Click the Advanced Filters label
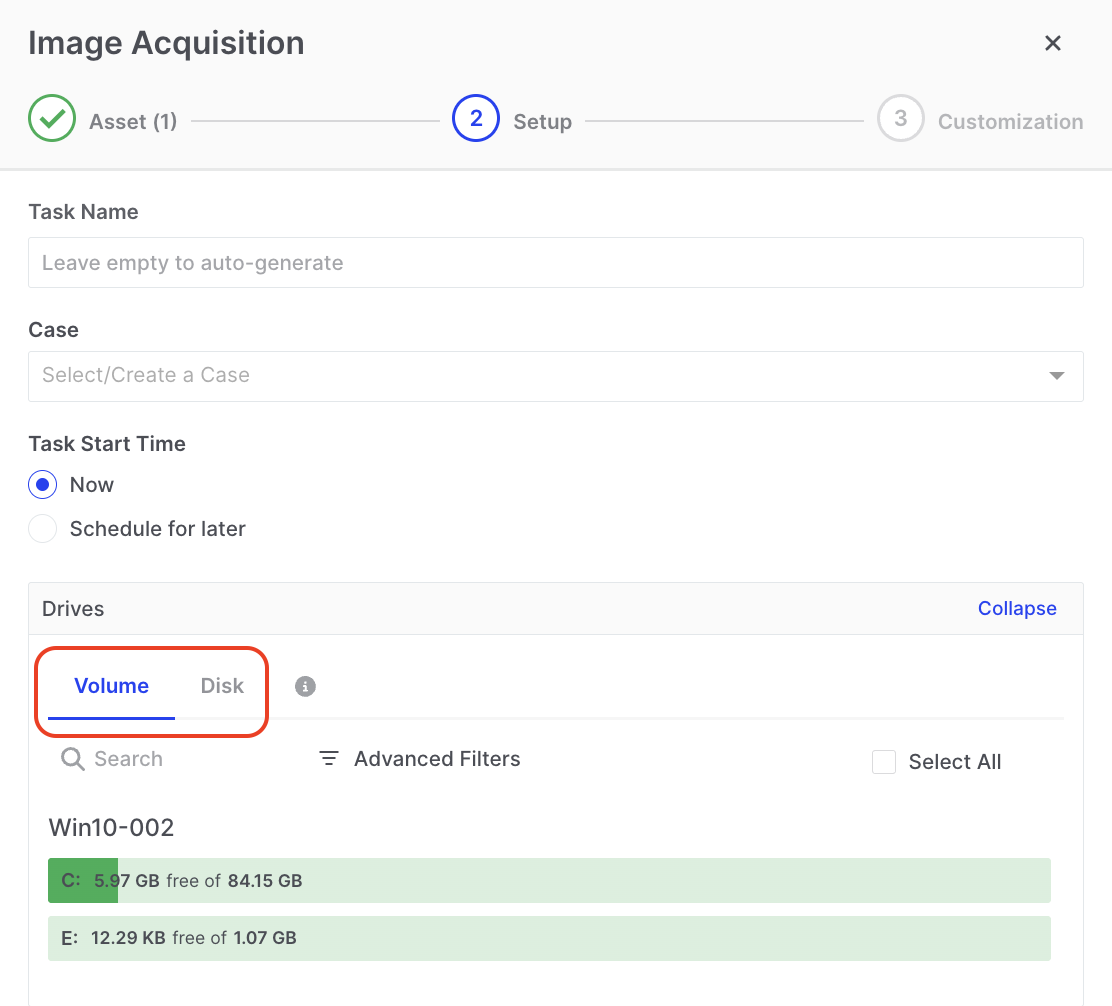The image size is (1112, 1006). coord(437,759)
